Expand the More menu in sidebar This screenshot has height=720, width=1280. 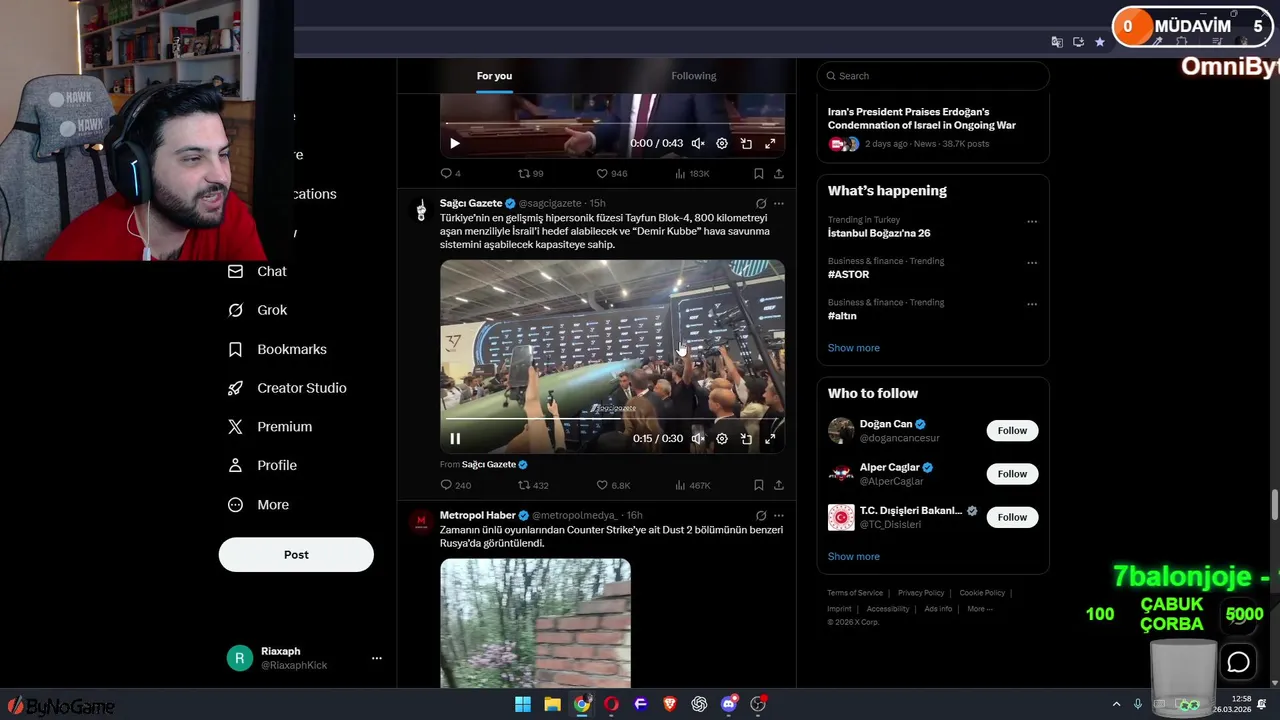(x=258, y=505)
